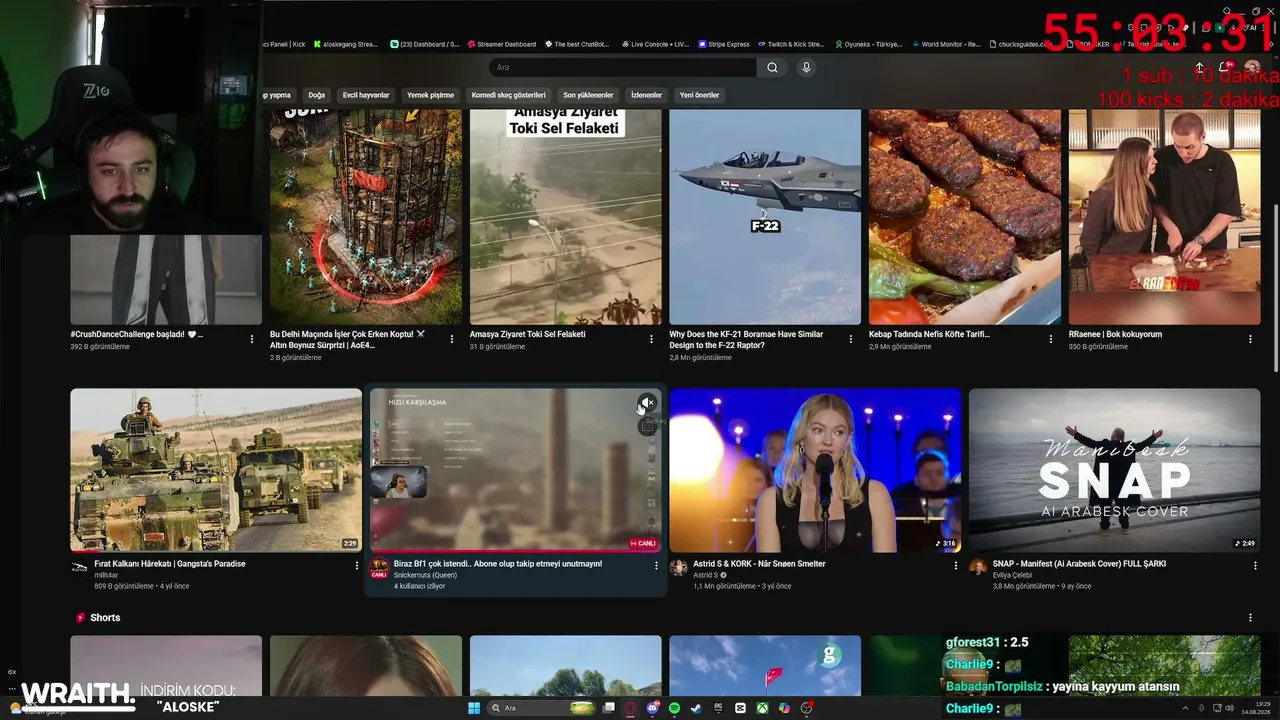Open more options for Fırat Kalkanı Hârekatı video
Screen dimensions: 1280x720
coord(356,565)
